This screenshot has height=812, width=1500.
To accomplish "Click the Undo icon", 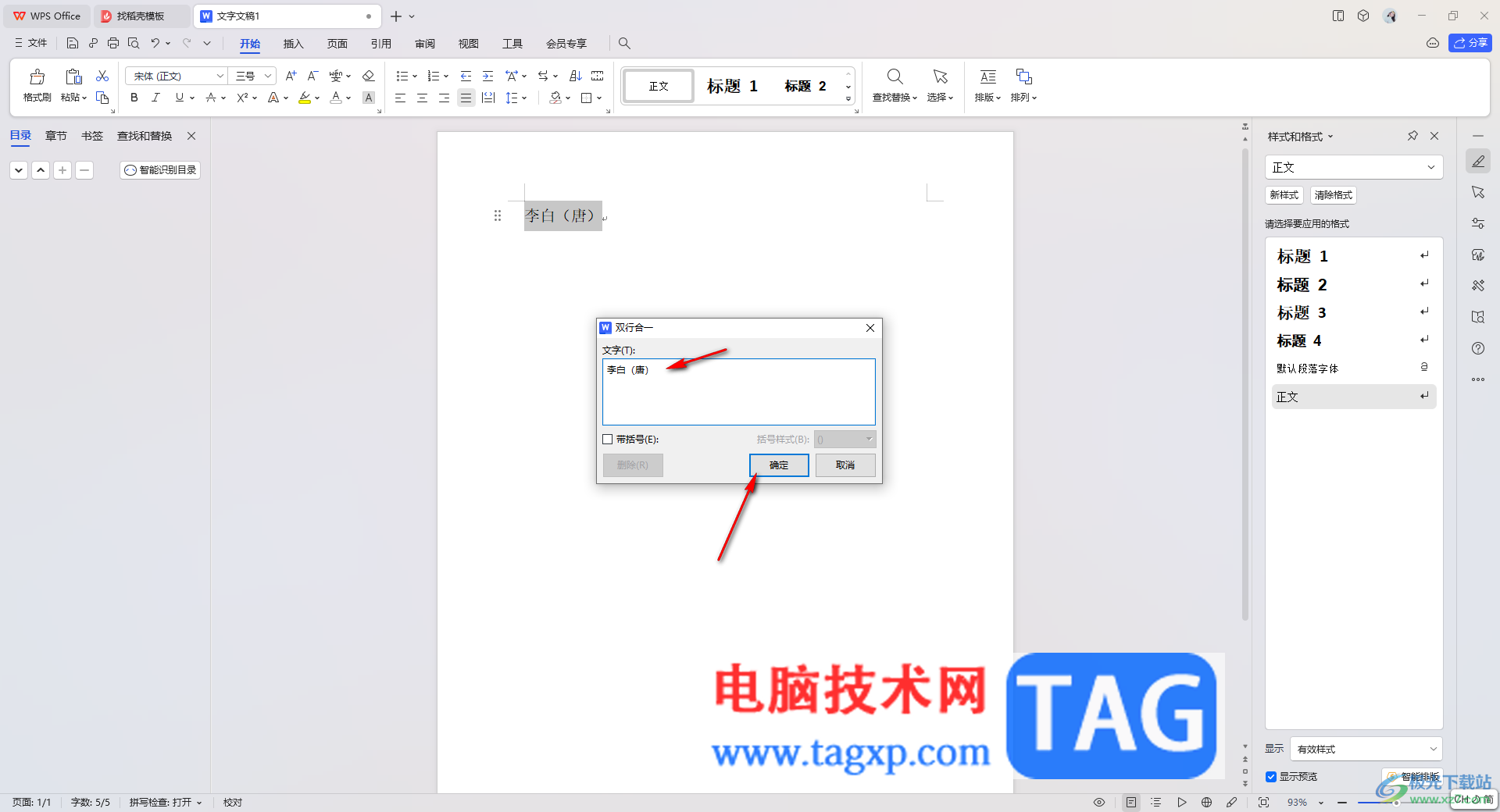I will 155,43.
